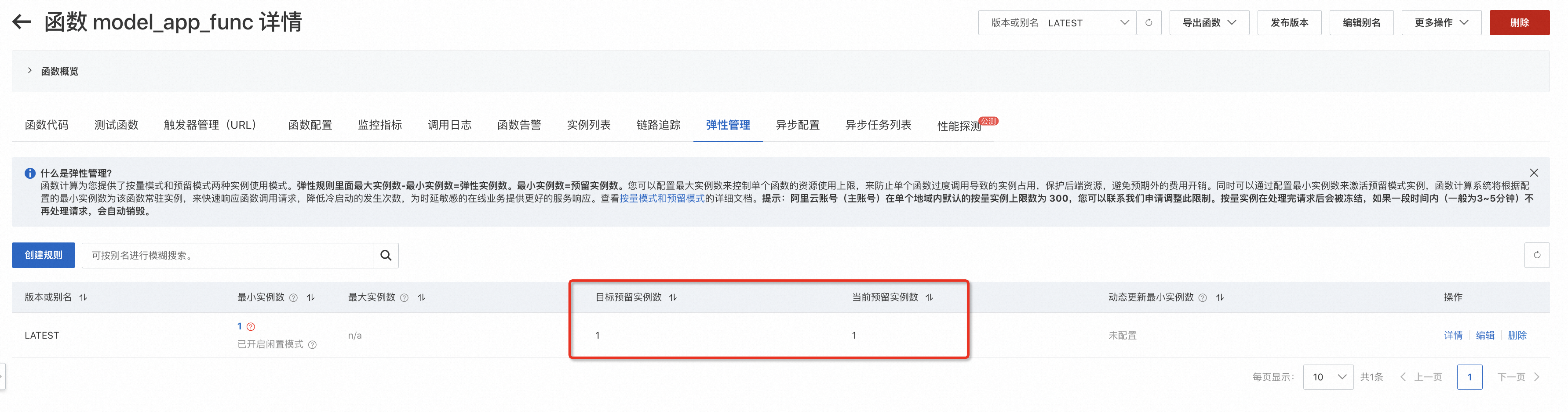Open the 实例列表 tab
This screenshot has height=412, width=1568.
(x=589, y=125)
